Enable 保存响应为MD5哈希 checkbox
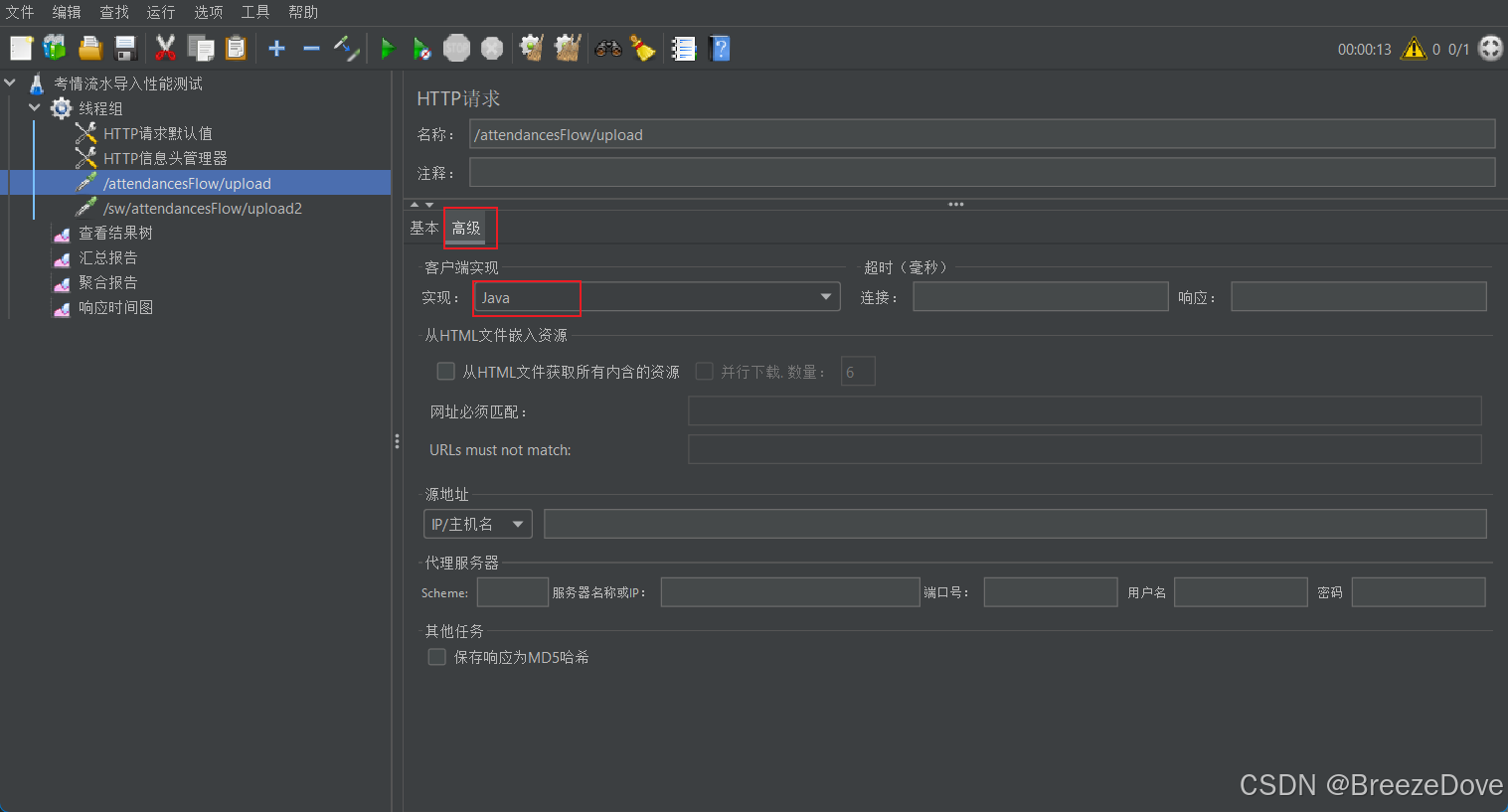 [x=436, y=656]
